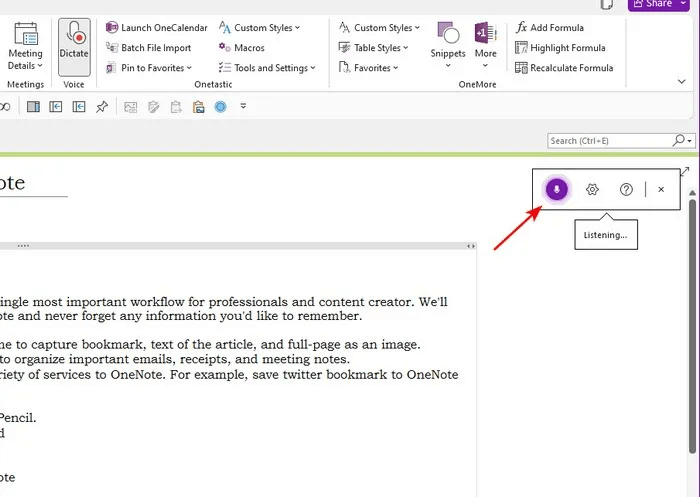Open dictation settings gear
Screen dimensions: 700x497
click(x=592, y=189)
